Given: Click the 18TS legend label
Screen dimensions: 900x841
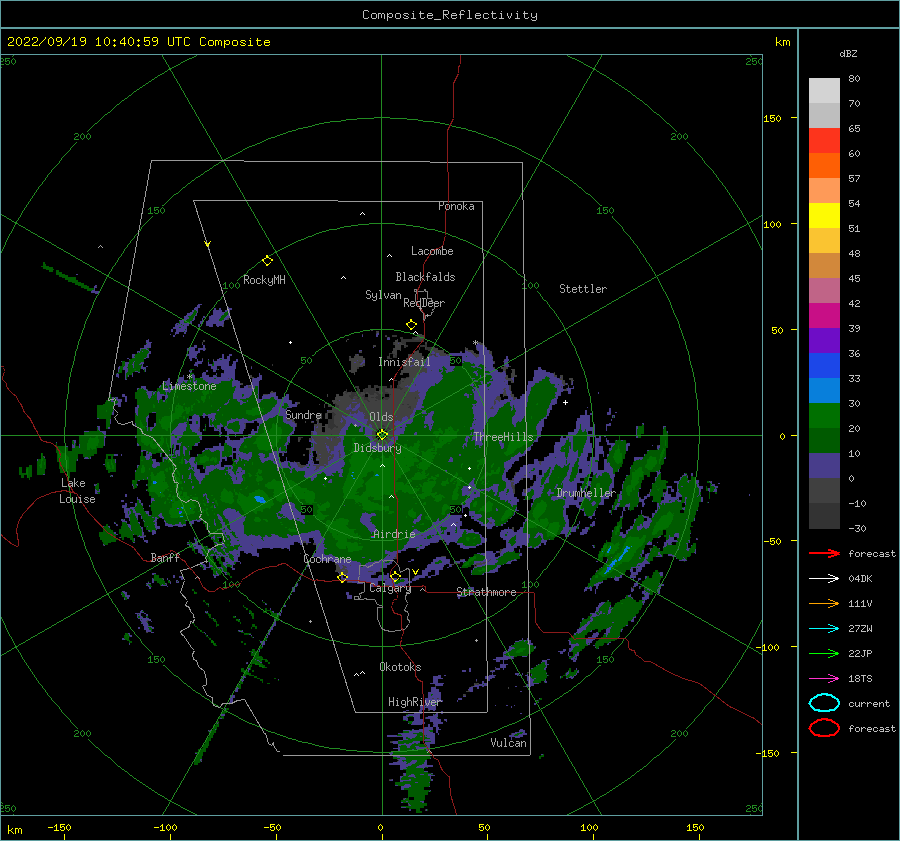Looking at the screenshot, I should coord(860,679).
